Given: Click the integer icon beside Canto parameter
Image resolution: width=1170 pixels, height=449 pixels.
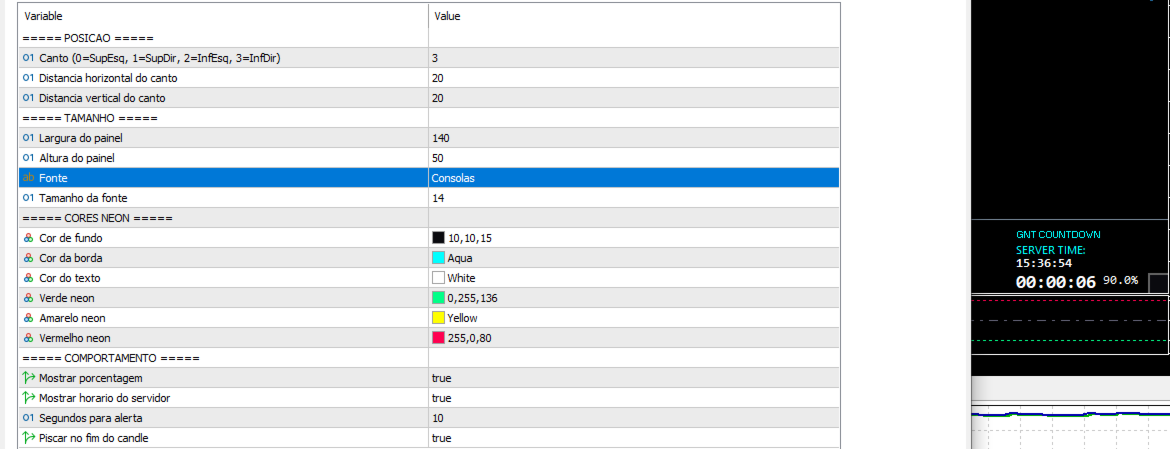Looking at the screenshot, I should [x=28, y=57].
